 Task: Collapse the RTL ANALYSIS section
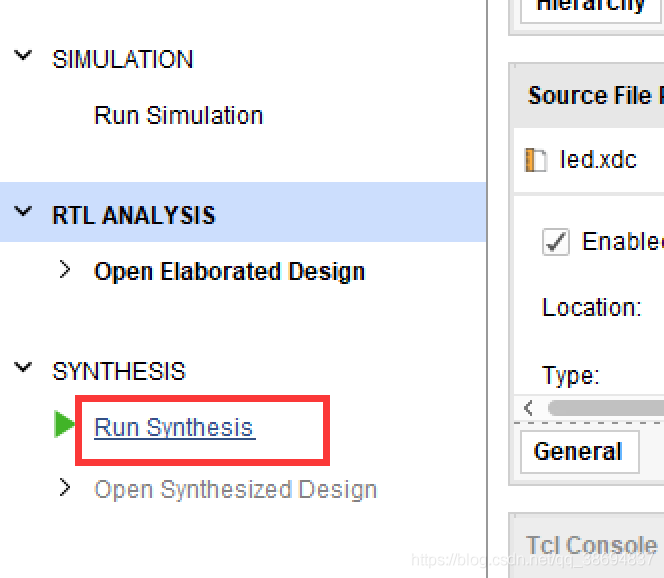23,211
